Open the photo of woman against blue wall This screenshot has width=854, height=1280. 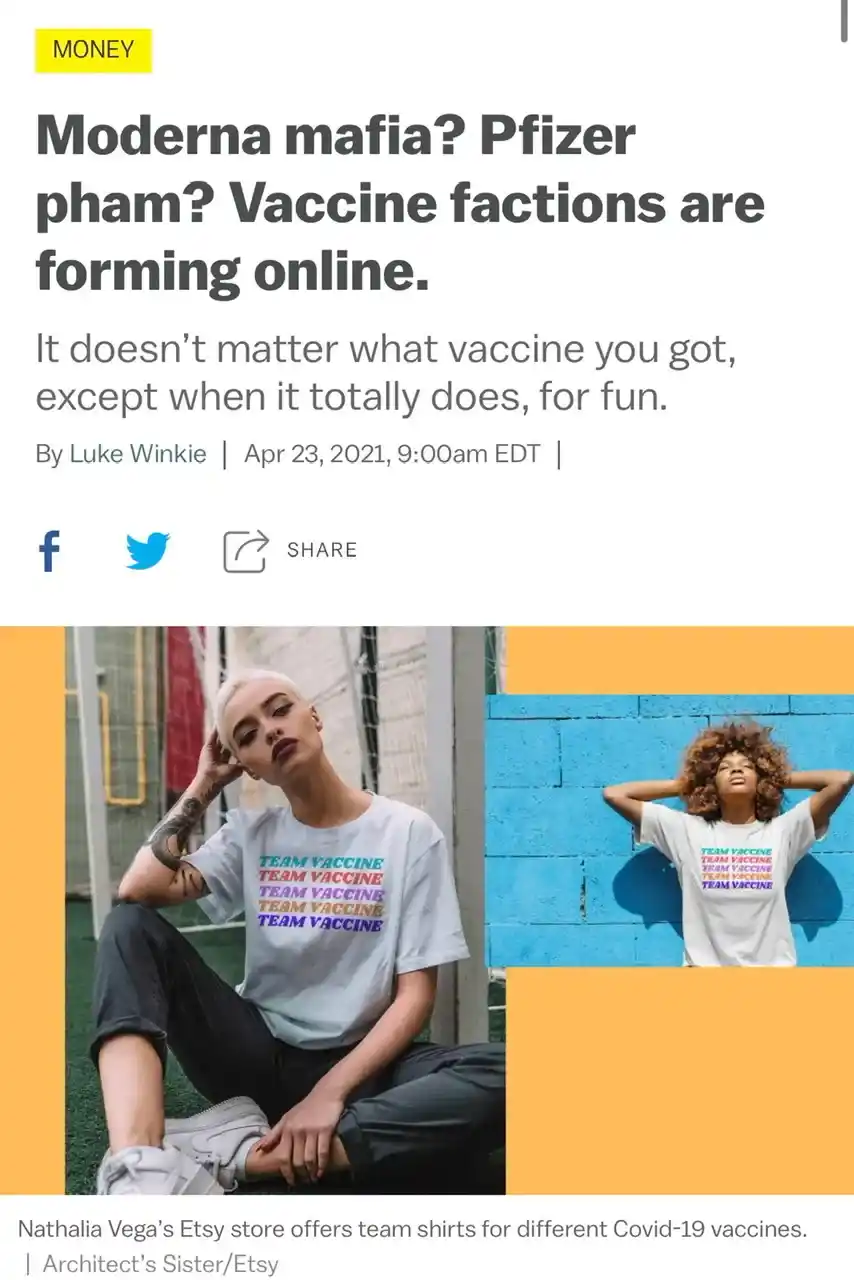(x=670, y=830)
